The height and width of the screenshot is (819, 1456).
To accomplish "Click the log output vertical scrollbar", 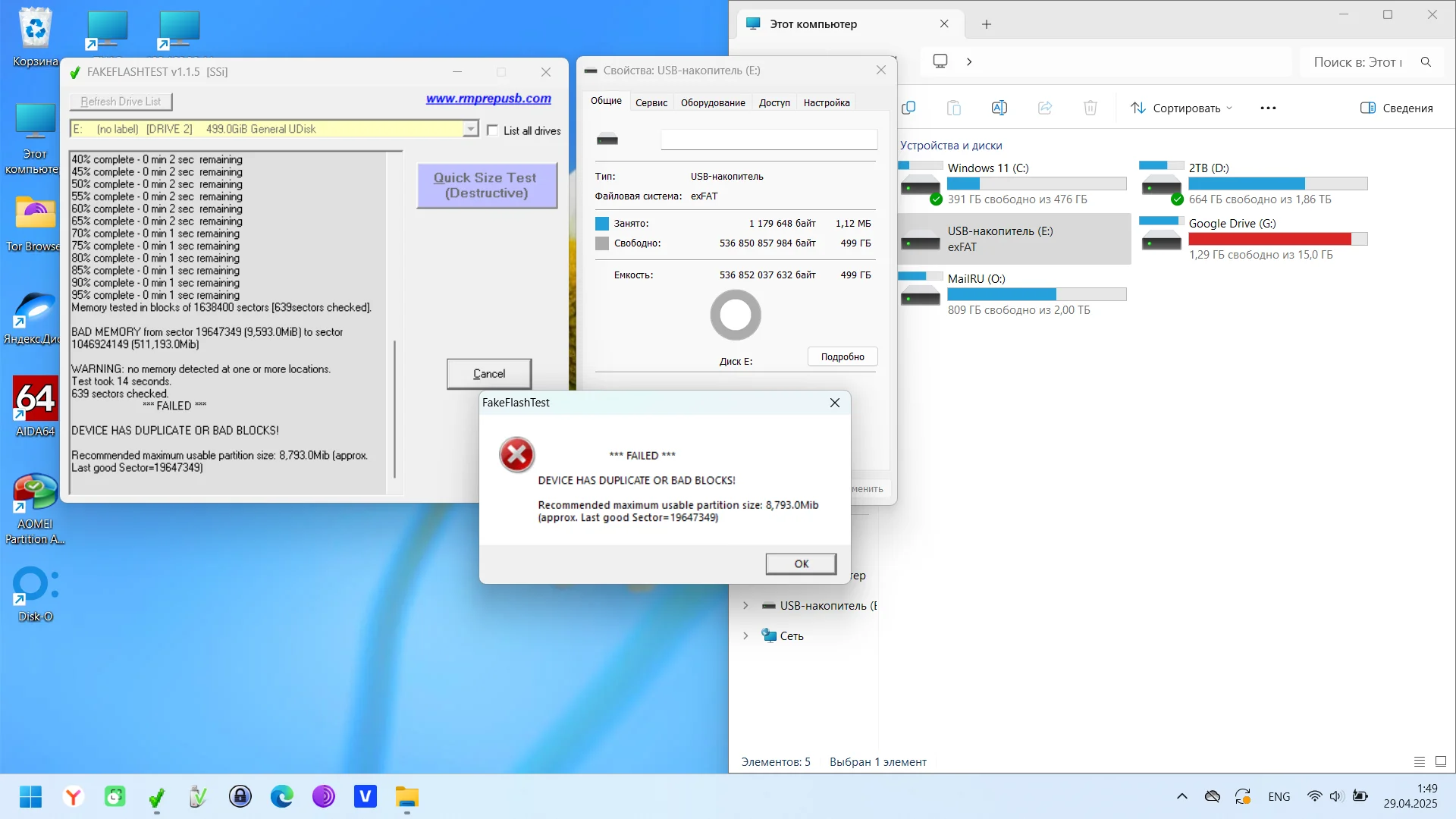I will point(394,409).
